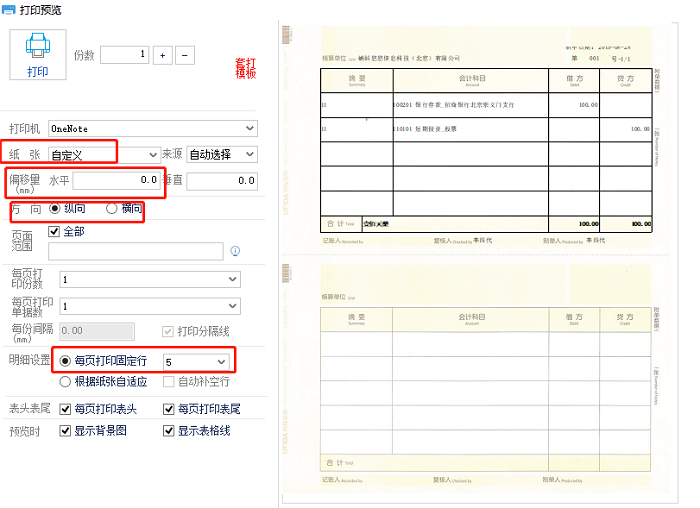Choose 根据纸张自适应 radio option
The image size is (700, 508).
pos(66,381)
